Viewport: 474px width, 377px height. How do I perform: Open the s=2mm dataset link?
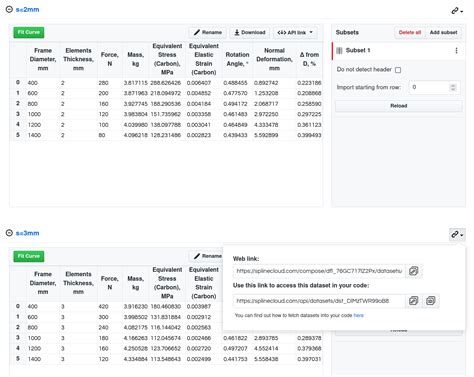tap(27, 10)
